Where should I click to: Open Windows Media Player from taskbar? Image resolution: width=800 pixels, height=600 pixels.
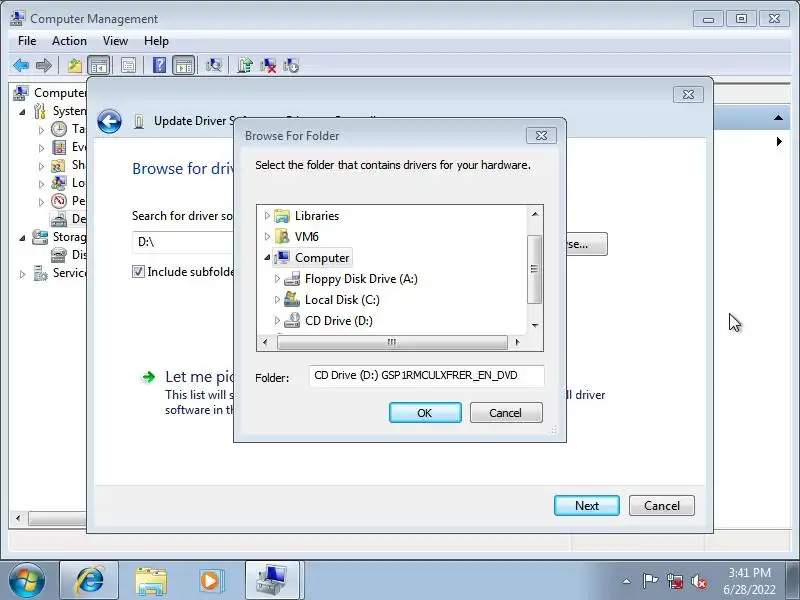pyautogui.click(x=210, y=581)
